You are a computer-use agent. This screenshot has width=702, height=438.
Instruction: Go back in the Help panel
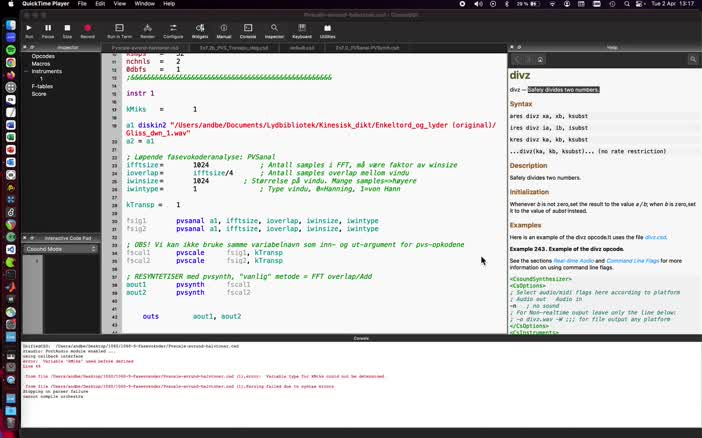(517, 60)
